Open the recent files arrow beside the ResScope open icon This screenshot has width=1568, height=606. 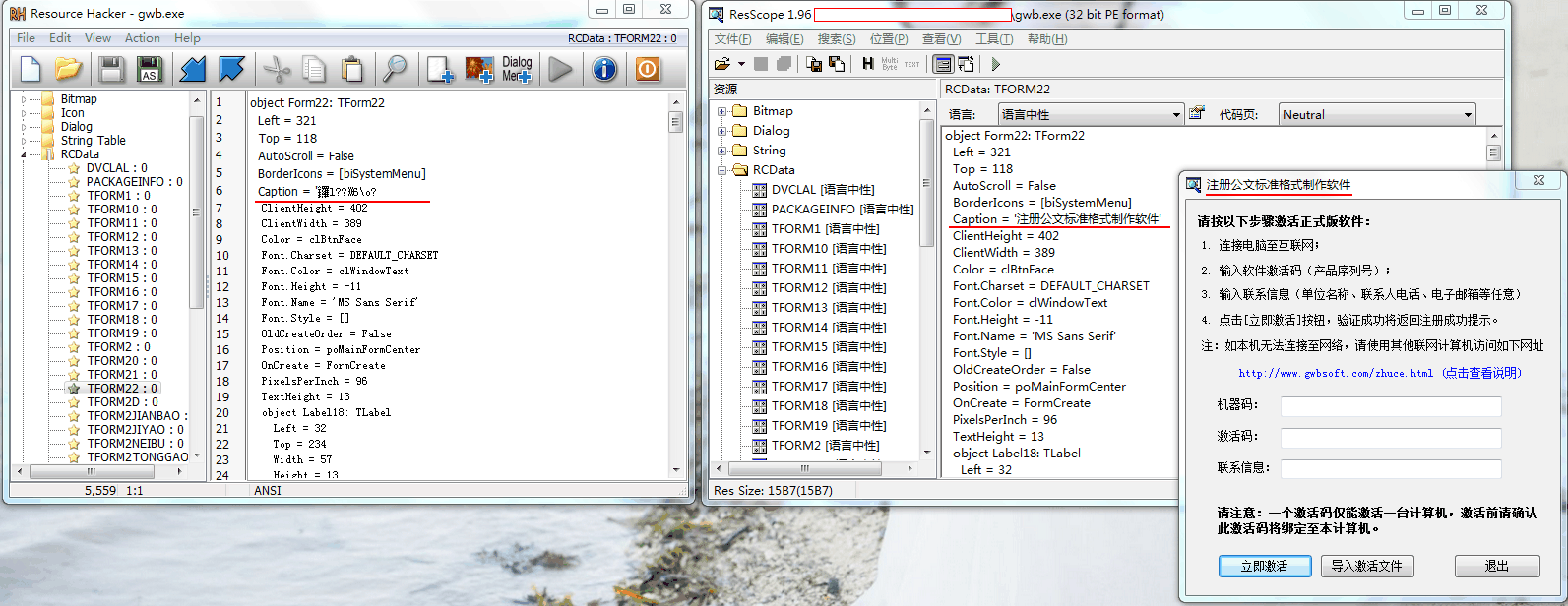(x=741, y=64)
